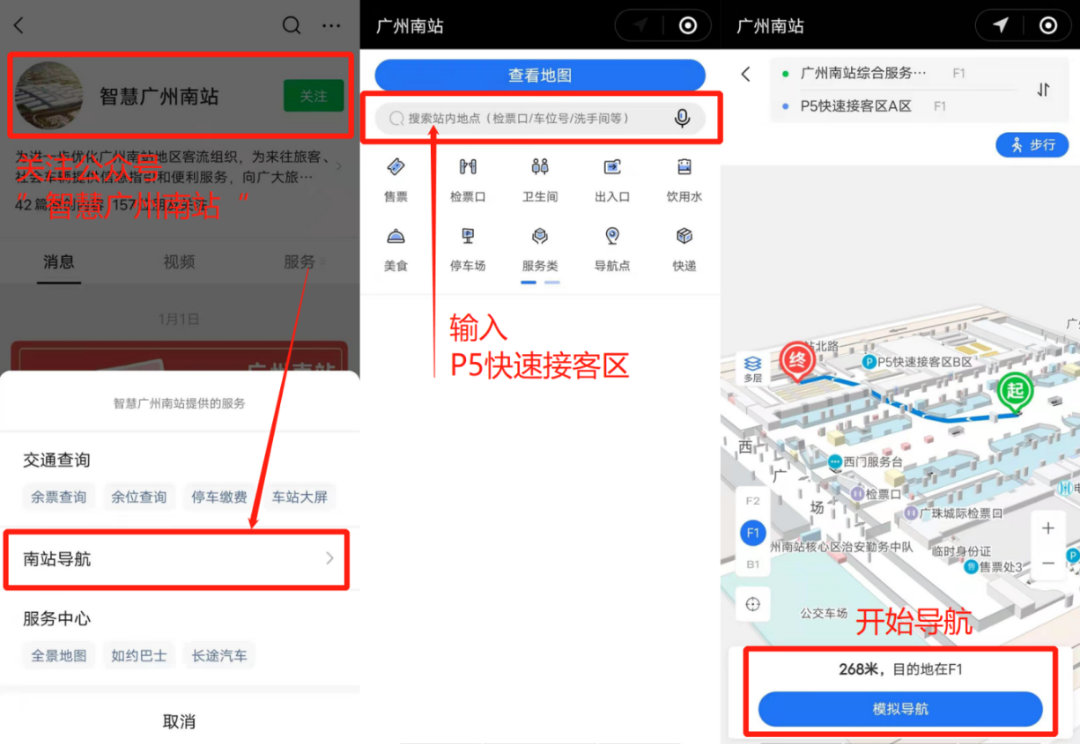Select B1 floor level

point(753,565)
